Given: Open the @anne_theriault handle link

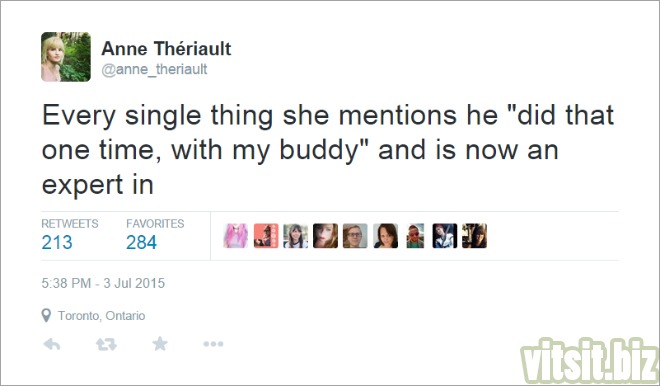Looking at the screenshot, I should (x=154, y=69).
